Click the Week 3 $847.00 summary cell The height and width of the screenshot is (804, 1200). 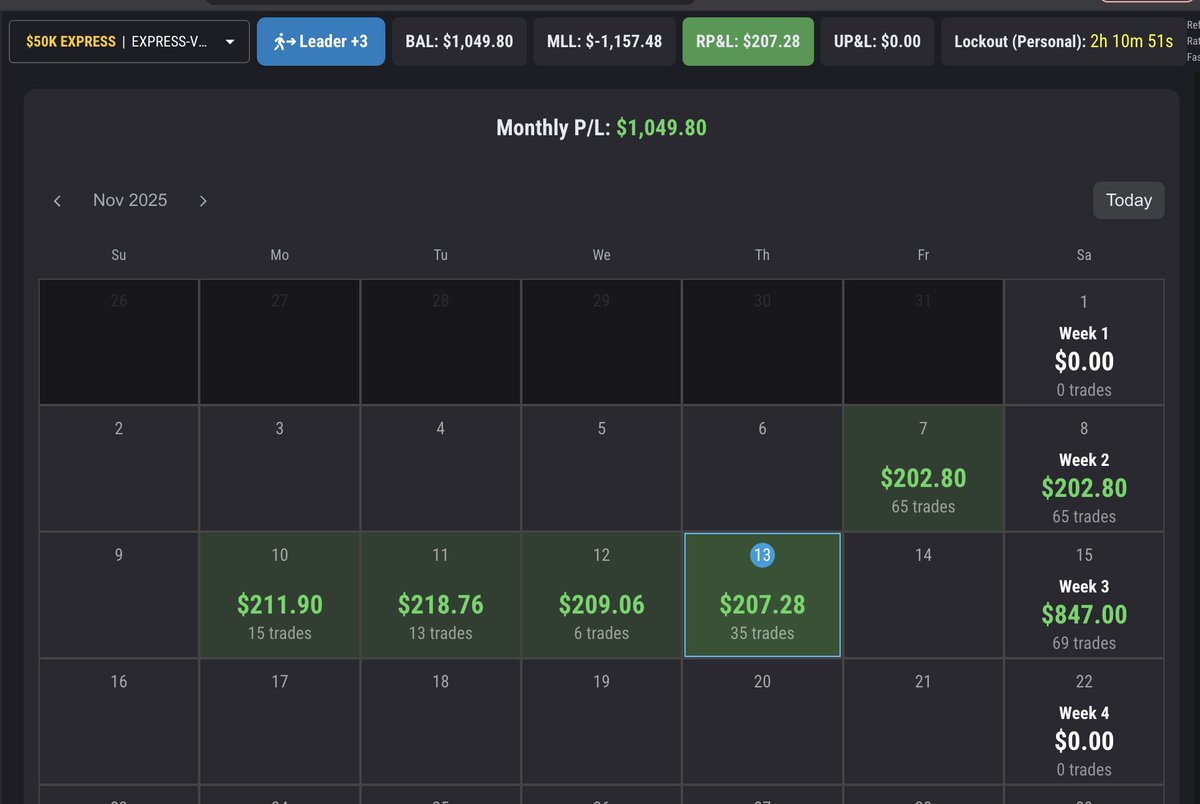pyautogui.click(x=1084, y=595)
